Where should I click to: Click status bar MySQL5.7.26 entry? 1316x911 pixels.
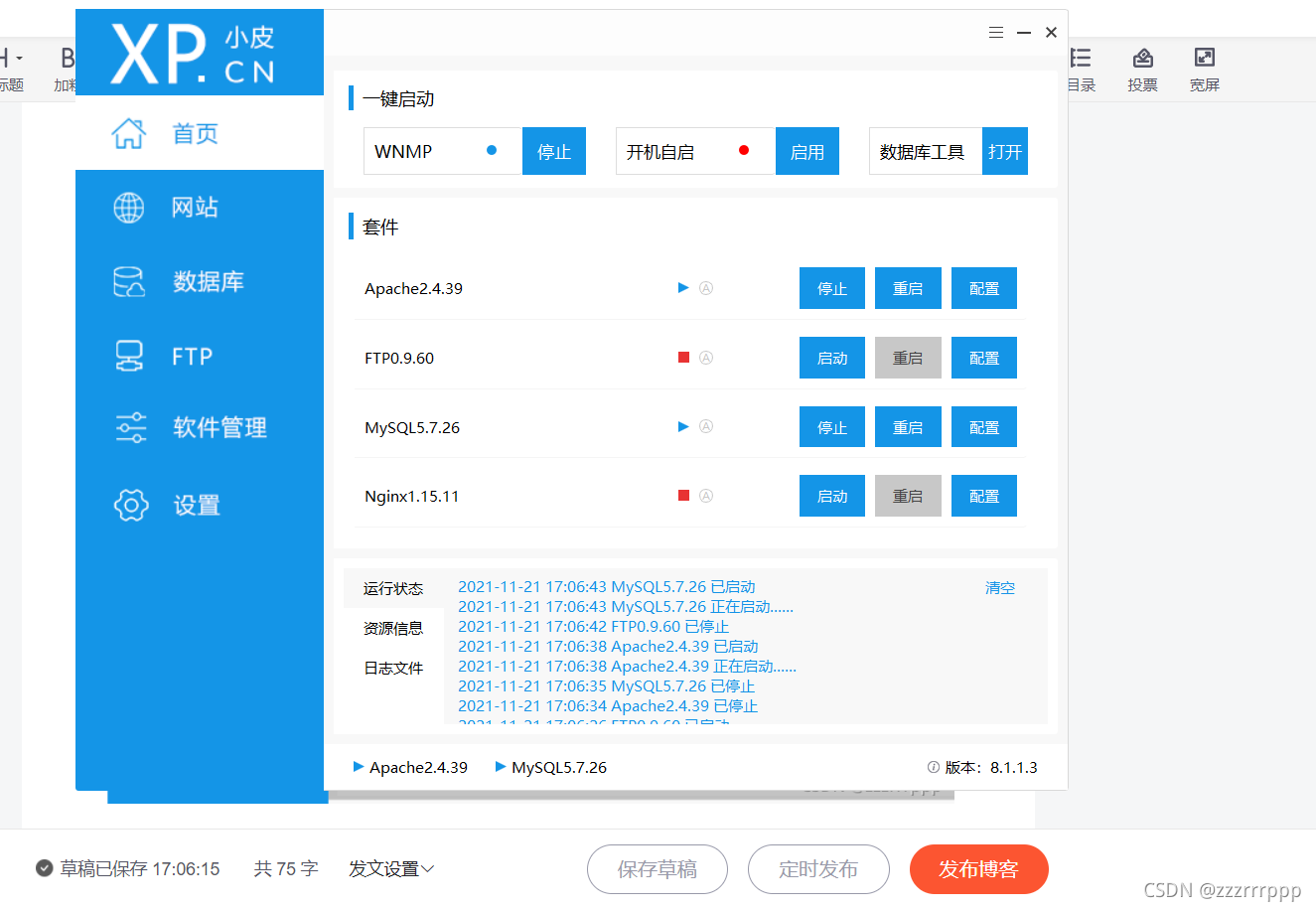(x=551, y=767)
